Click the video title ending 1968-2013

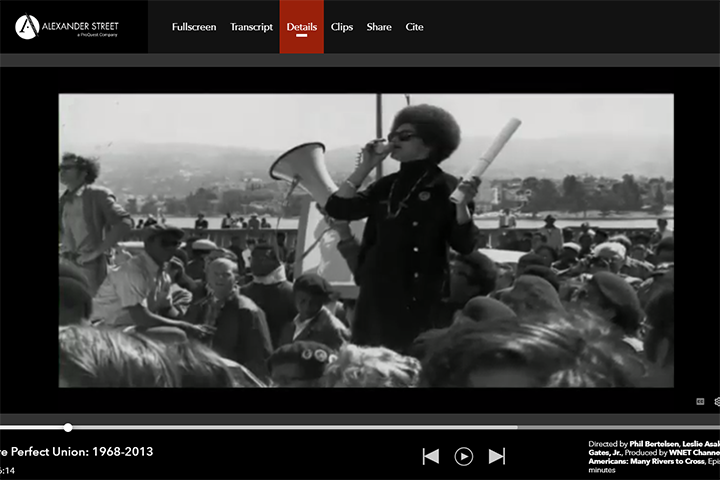point(78,452)
